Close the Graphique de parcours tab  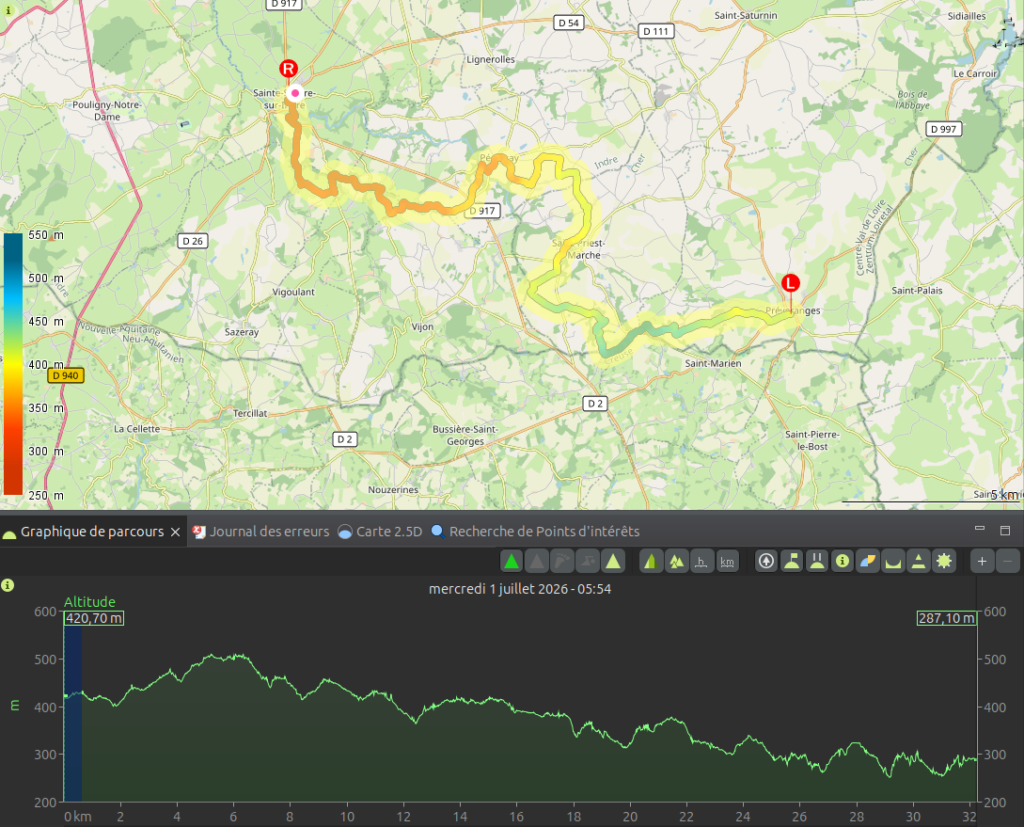175,532
